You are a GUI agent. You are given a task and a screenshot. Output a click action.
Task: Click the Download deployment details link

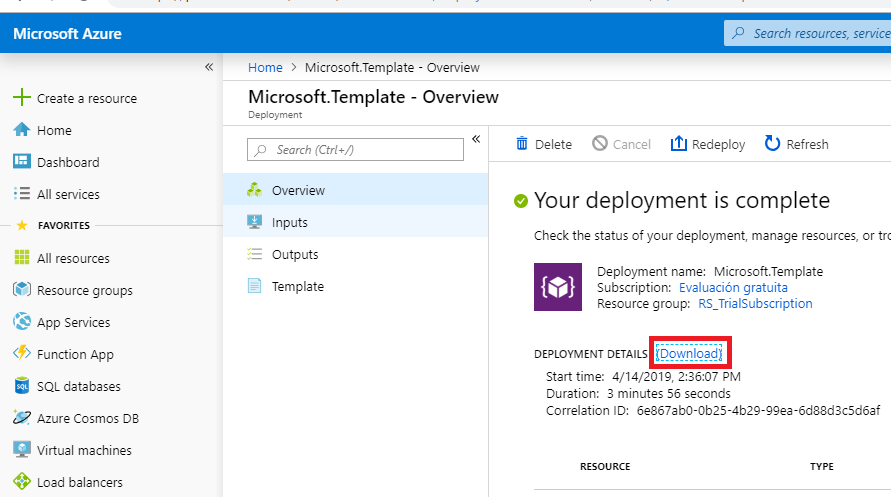[x=689, y=353]
